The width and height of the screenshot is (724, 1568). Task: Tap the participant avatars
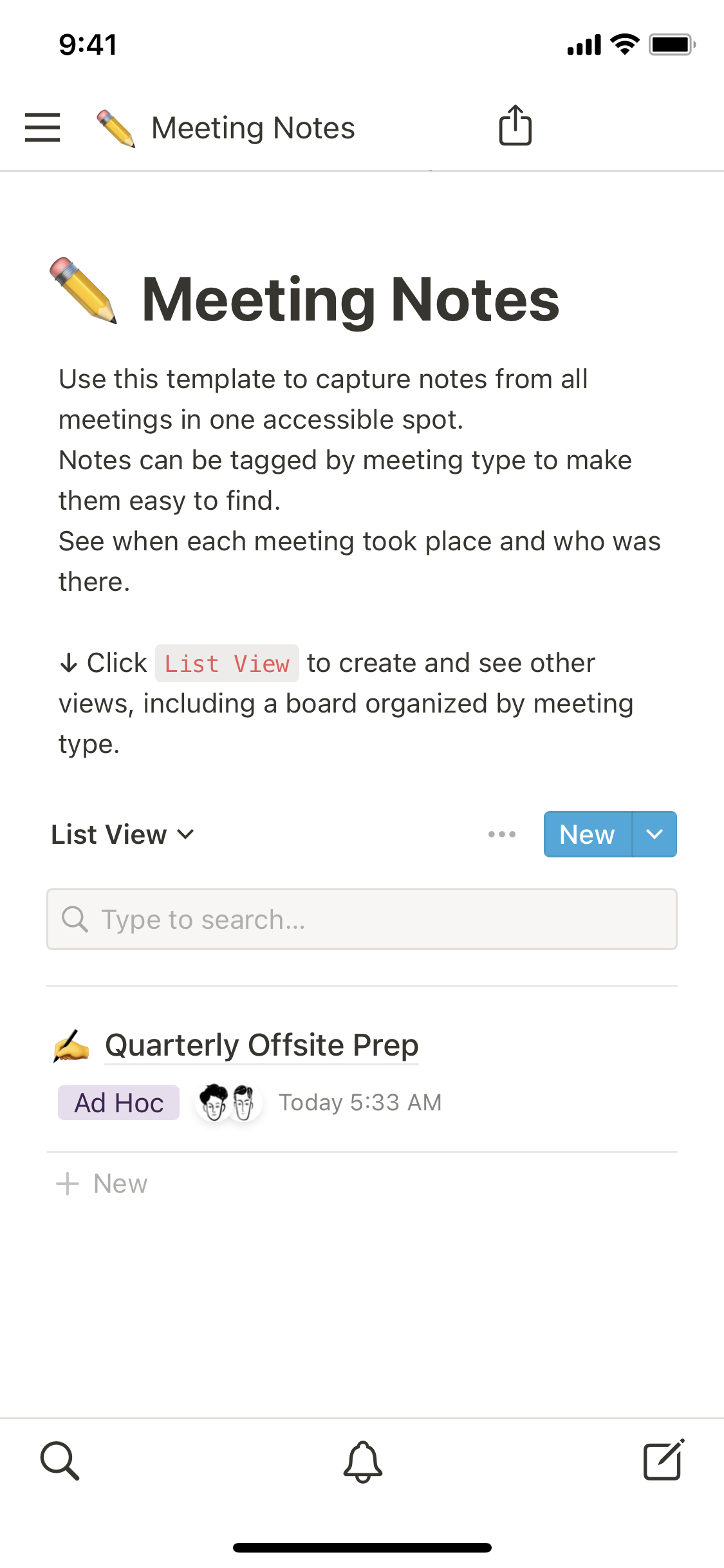tap(228, 1103)
